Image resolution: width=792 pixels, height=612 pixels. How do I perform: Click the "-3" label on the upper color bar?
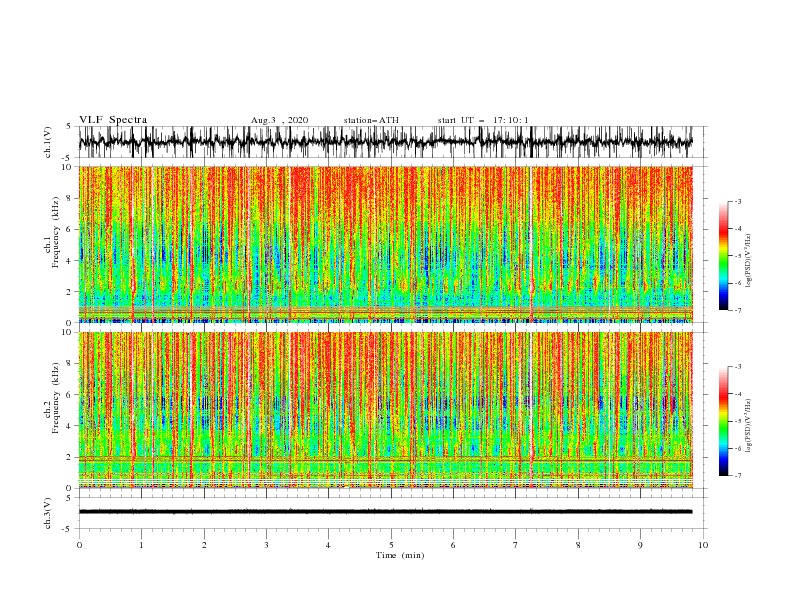[737, 201]
